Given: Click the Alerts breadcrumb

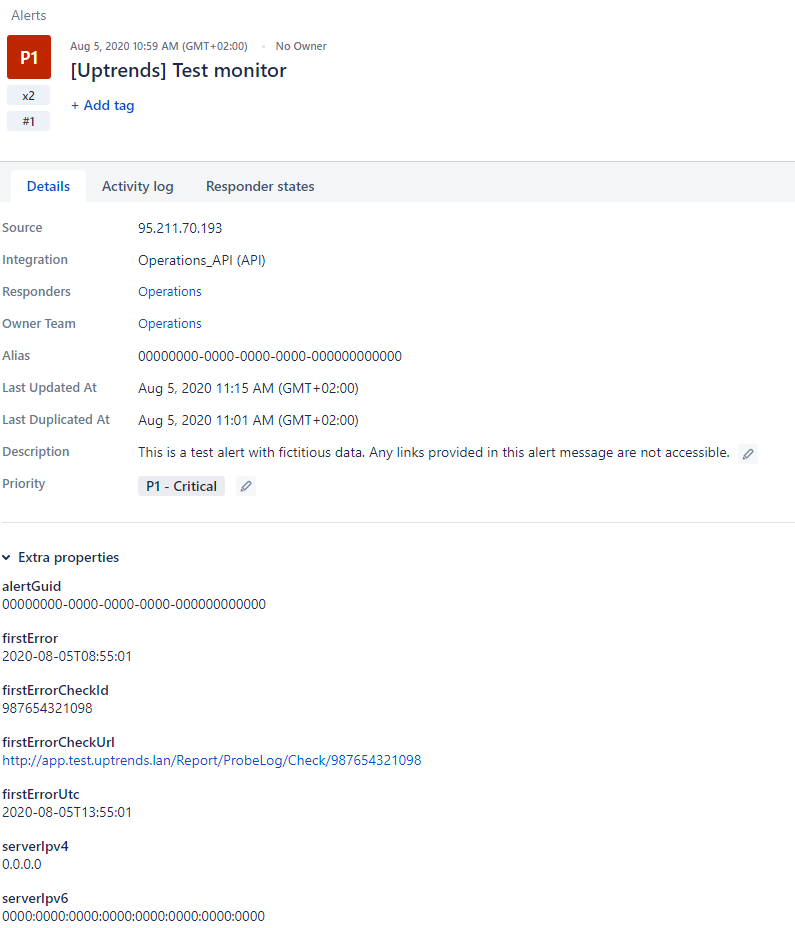Looking at the screenshot, I should [28, 15].
